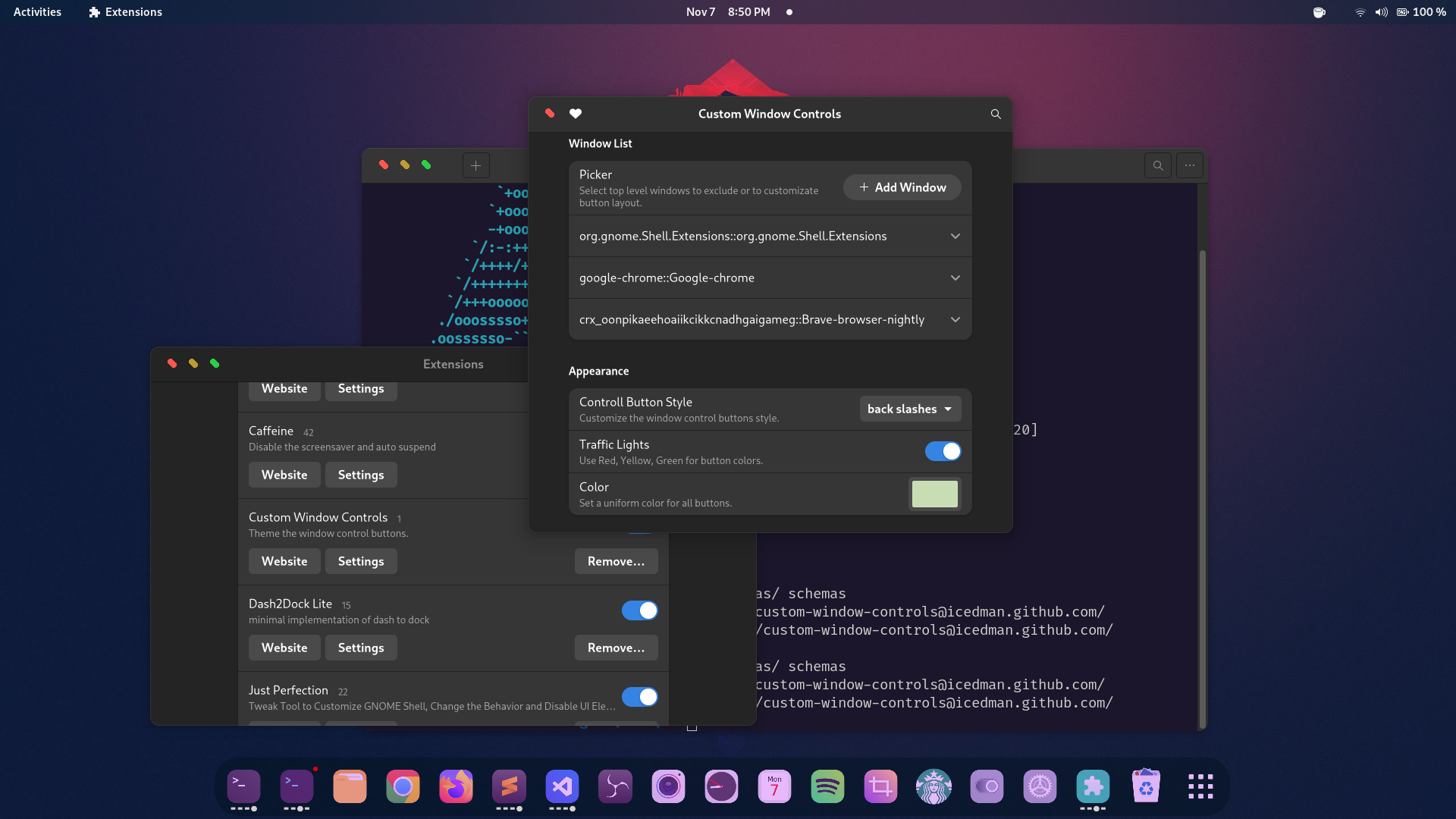Click the Add Window button
This screenshot has width=1456, height=819.
pyautogui.click(x=902, y=187)
